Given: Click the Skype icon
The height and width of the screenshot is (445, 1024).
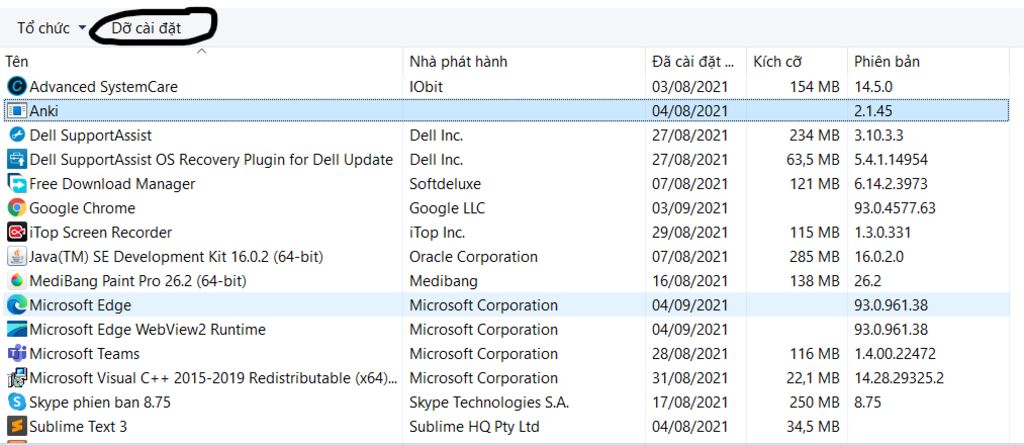Looking at the screenshot, I should (x=17, y=403).
